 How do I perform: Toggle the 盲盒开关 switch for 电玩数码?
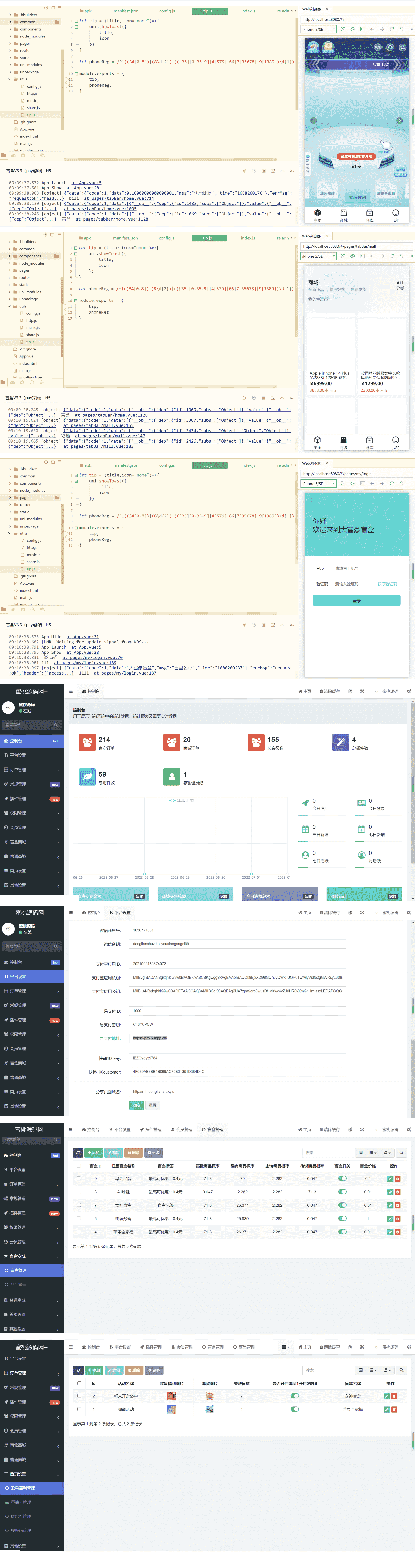342,1219
